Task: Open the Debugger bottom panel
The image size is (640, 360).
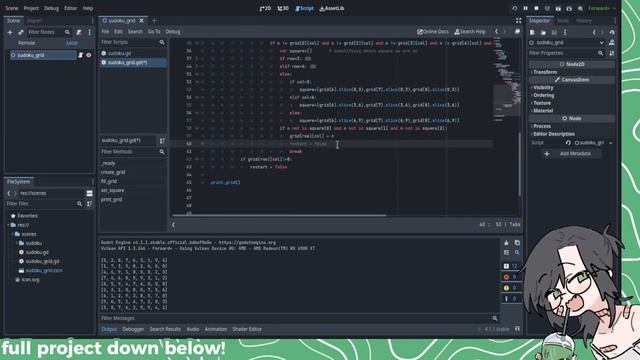Action: pyautogui.click(x=133, y=329)
